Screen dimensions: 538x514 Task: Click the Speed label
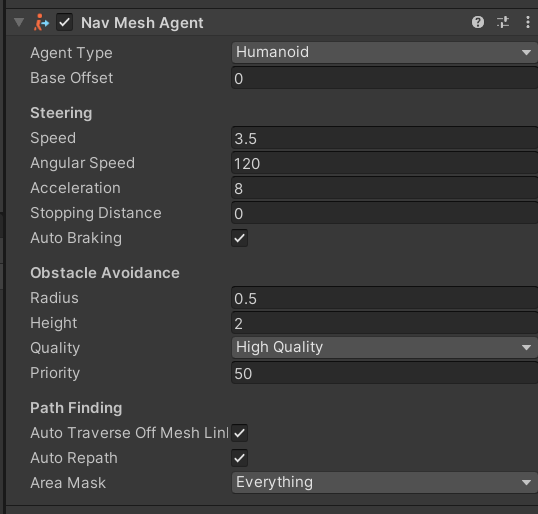coord(53,138)
